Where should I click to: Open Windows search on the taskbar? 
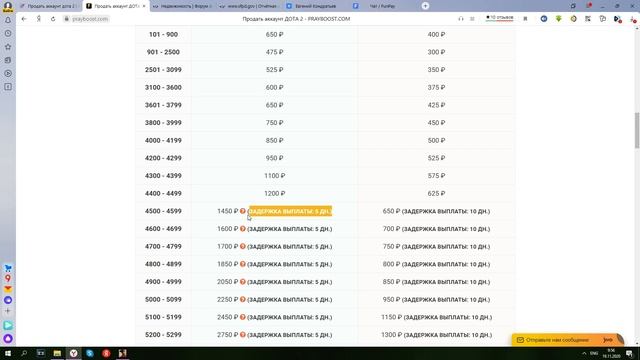(x=24, y=353)
